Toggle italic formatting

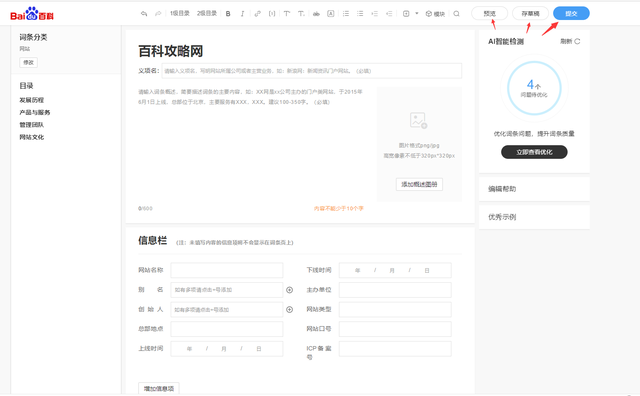[x=242, y=13]
